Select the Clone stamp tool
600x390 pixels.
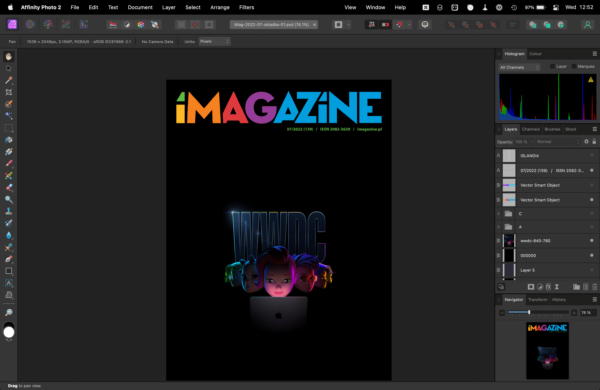(x=9, y=211)
